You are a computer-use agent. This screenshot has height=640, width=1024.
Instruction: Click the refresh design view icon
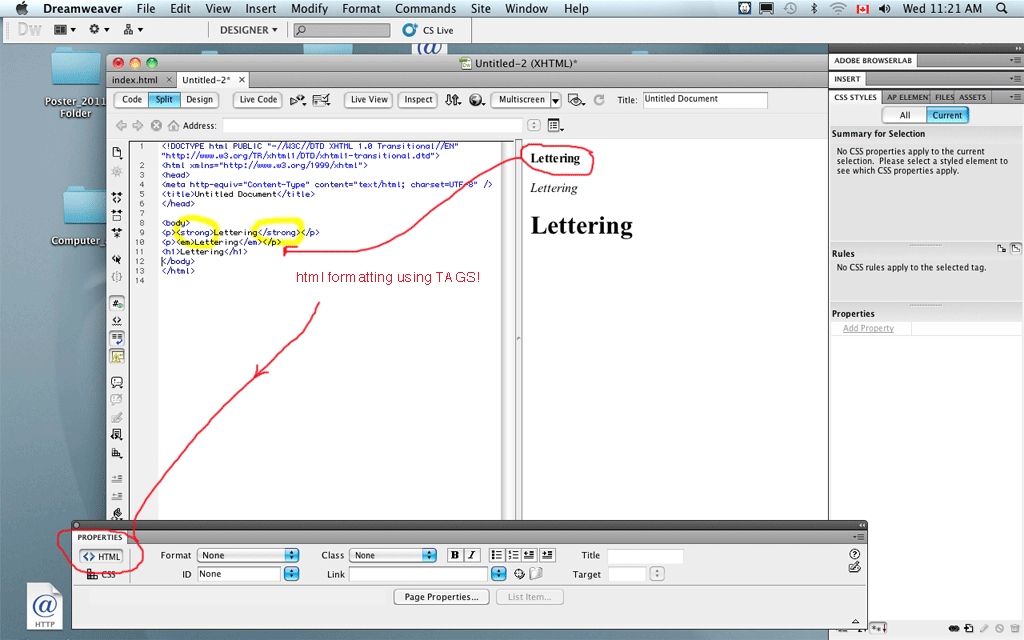[x=599, y=100]
